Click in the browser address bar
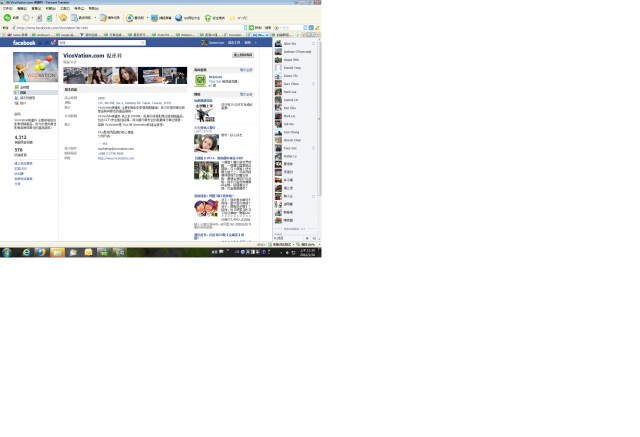The height and width of the screenshot is (437, 640). pos(129,27)
